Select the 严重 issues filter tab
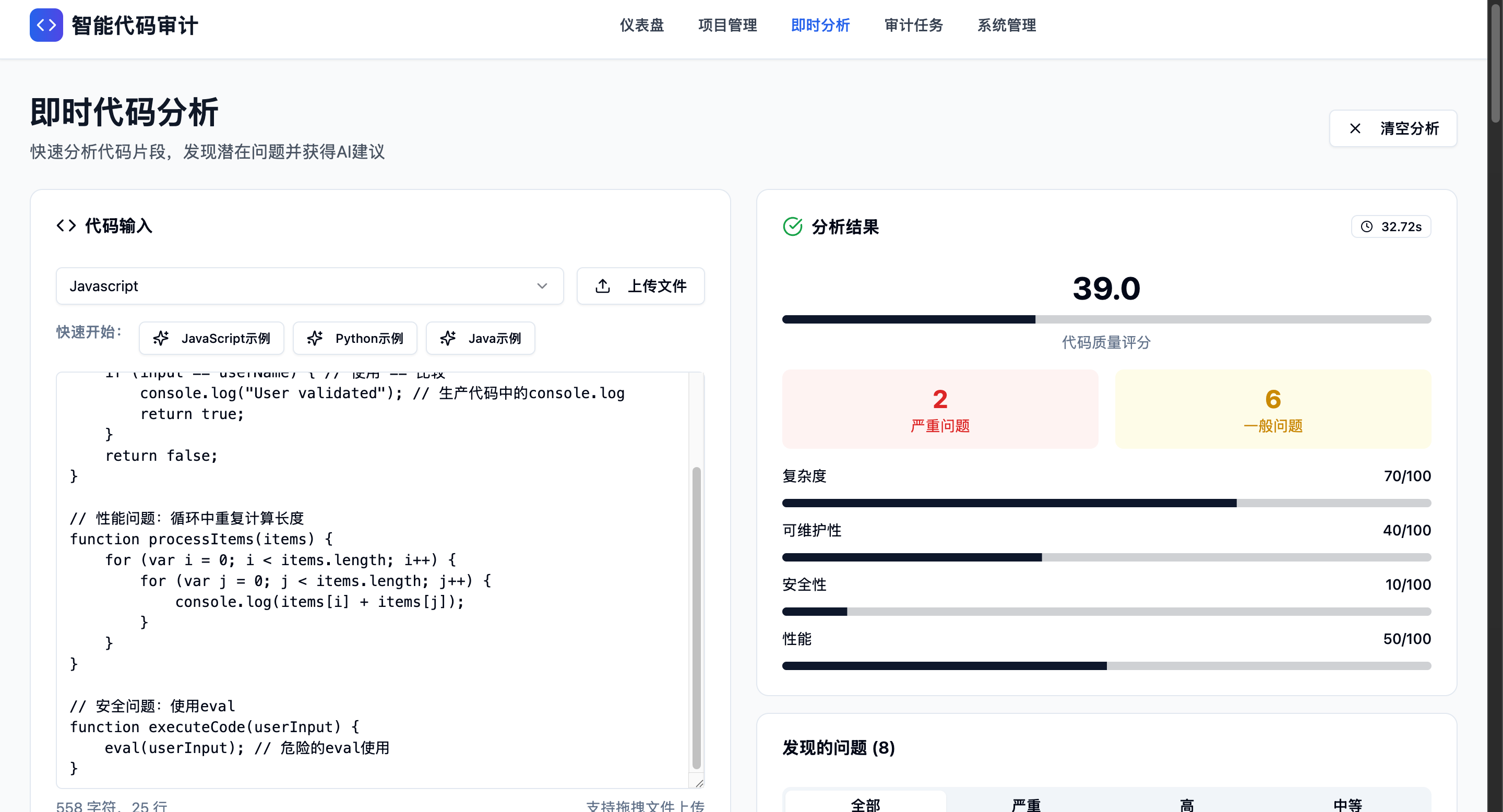The height and width of the screenshot is (812, 1503). [1025, 804]
